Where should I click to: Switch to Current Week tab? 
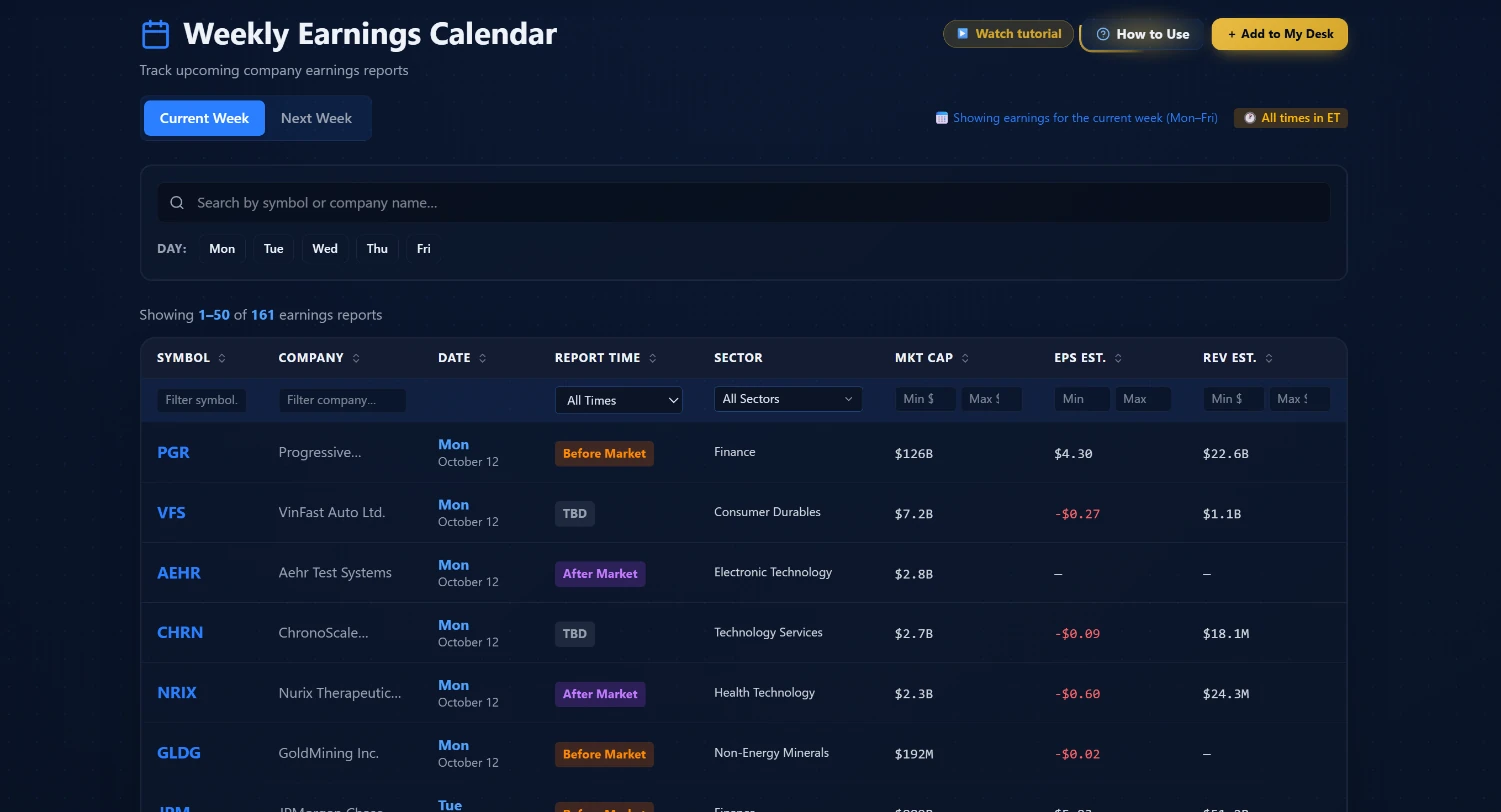click(x=204, y=118)
